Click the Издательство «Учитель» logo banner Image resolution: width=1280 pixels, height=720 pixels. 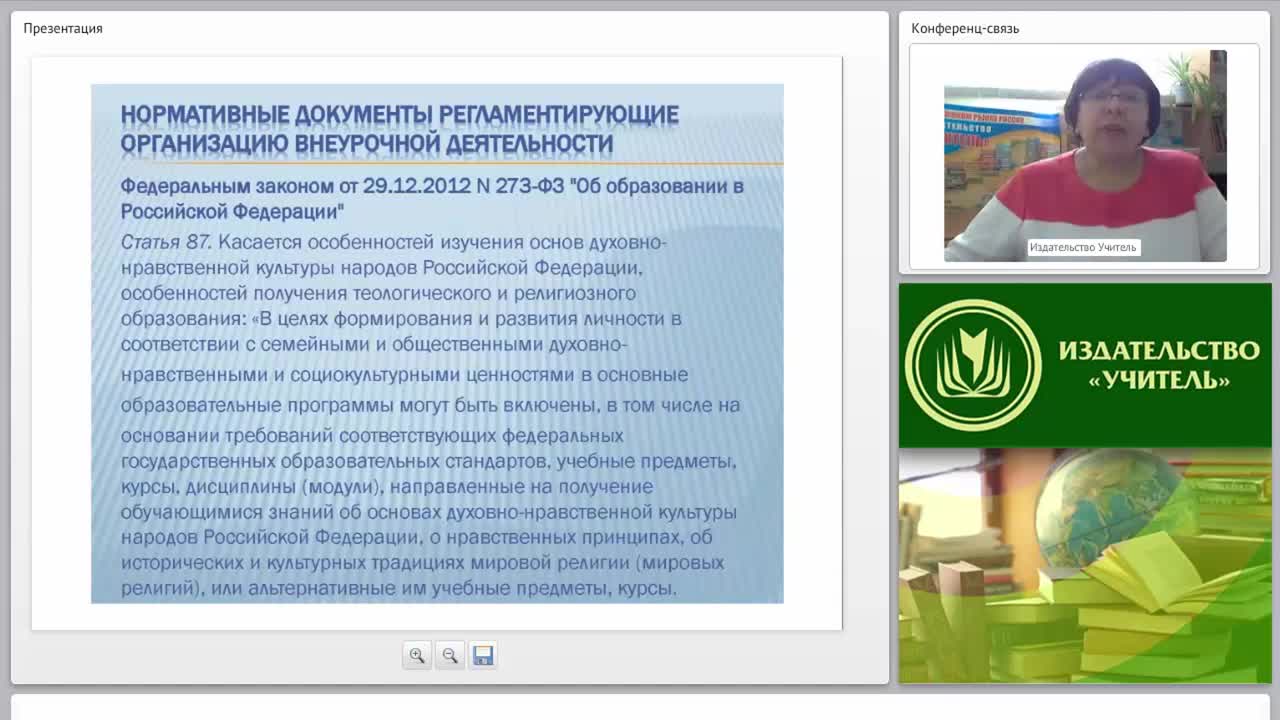pyautogui.click(x=1085, y=365)
